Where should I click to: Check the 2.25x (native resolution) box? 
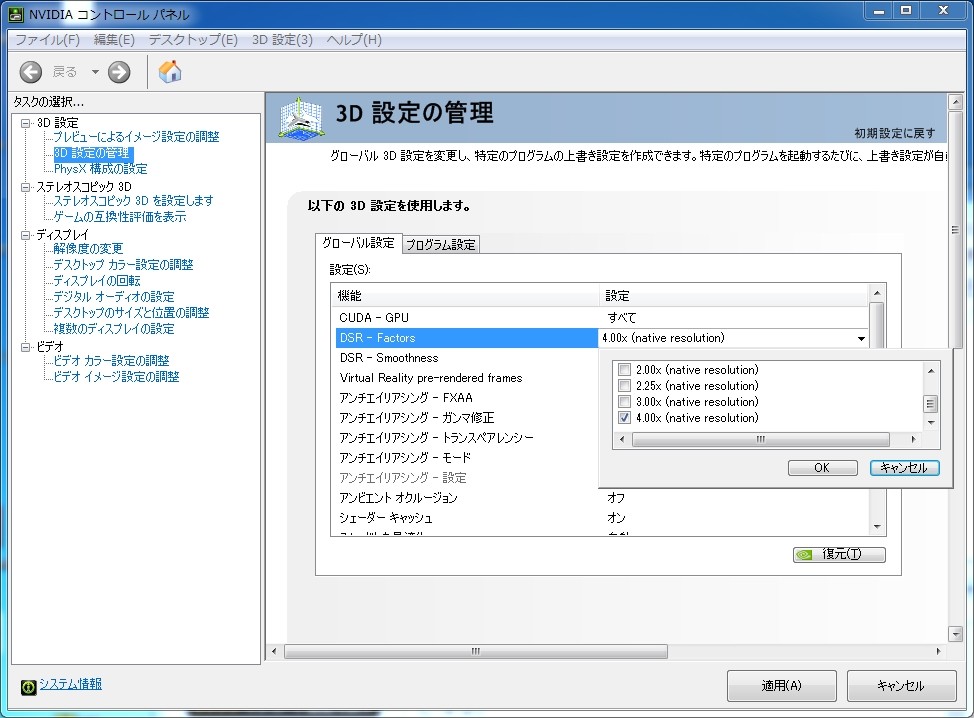tap(625, 386)
